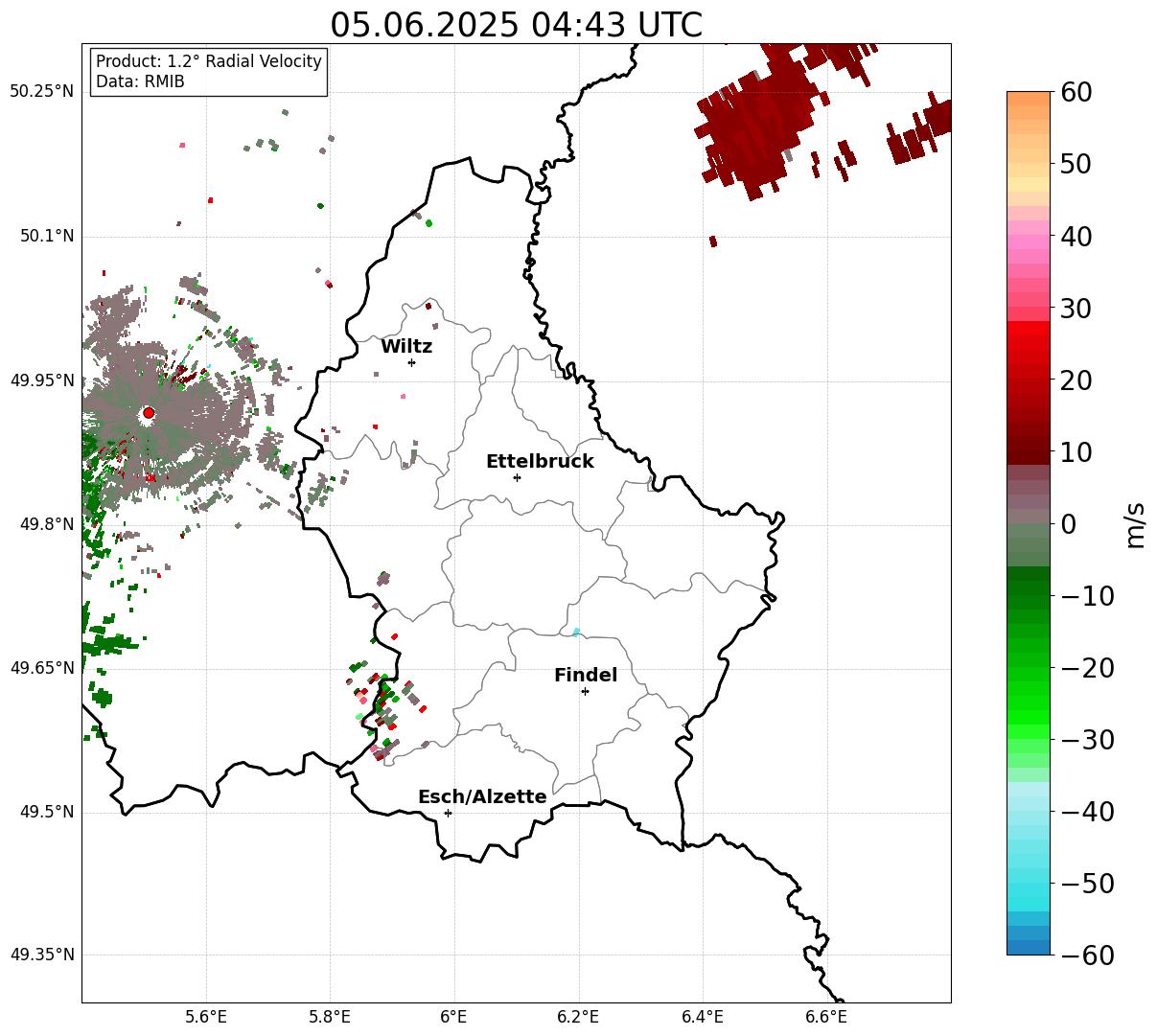Click the 49.65°N latitude tick label
Image resolution: width=1157 pixels, height=1036 pixels.
tap(41, 668)
